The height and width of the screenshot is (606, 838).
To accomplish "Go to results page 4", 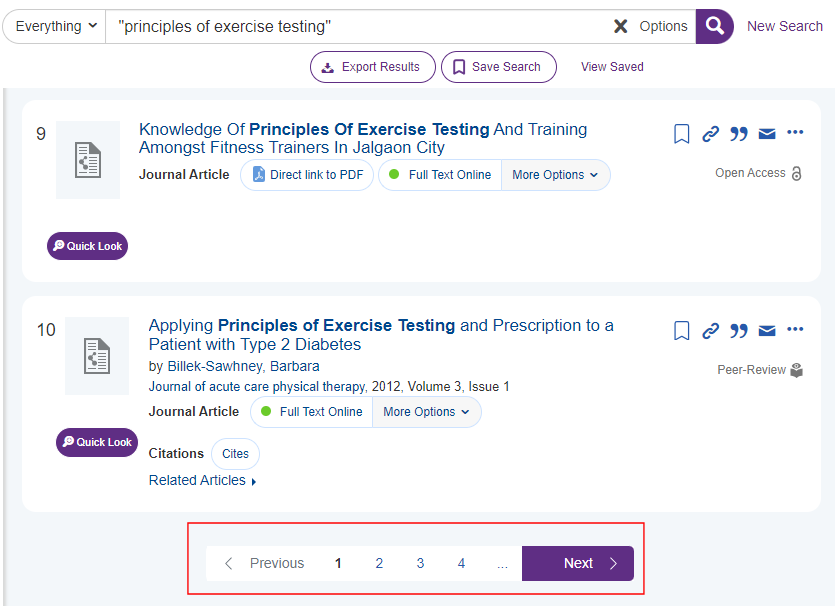I will [x=461, y=563].
